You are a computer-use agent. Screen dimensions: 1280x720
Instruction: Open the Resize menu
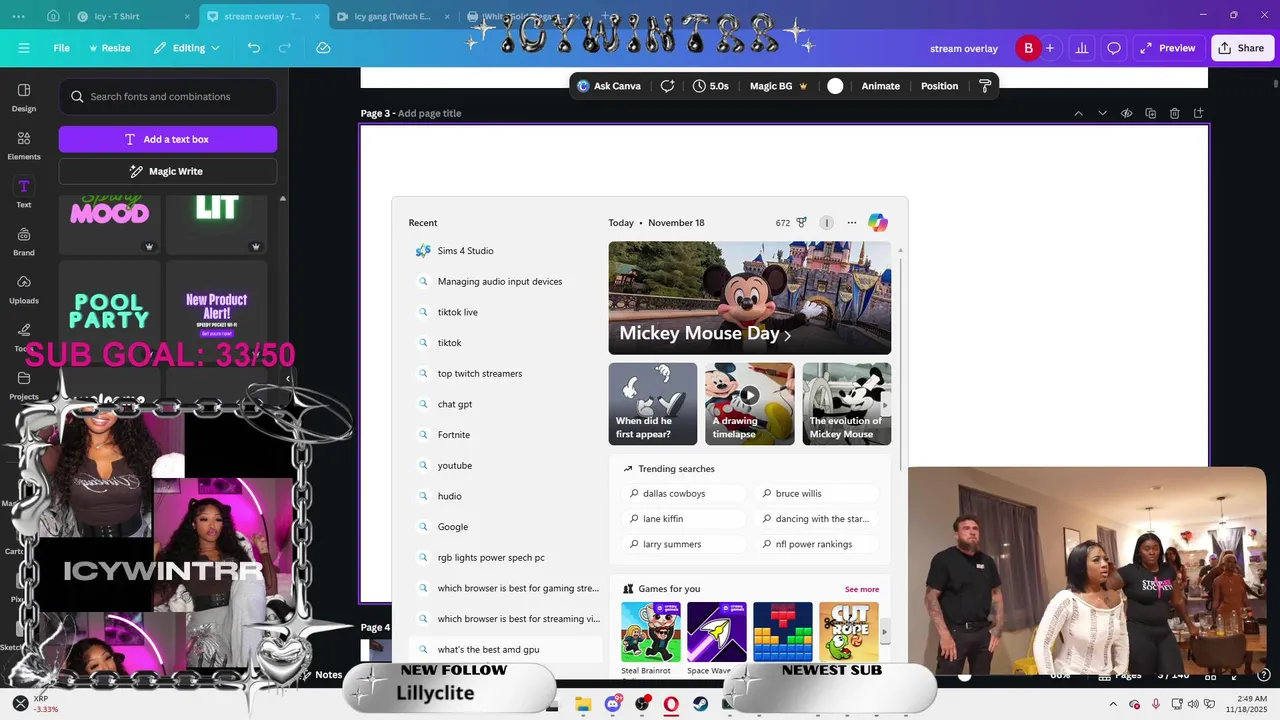[x=109, y=48]
